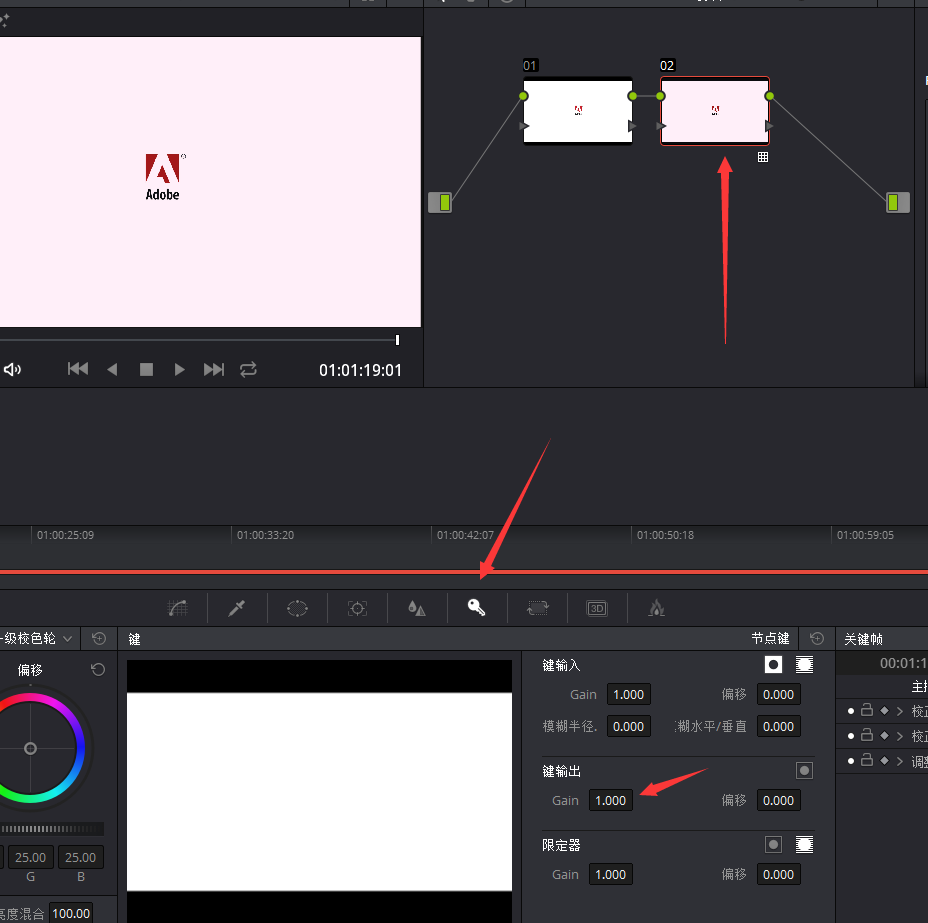The width and height of the screenshot is (928, 923).
Task: Click the 节点键 label
Action: click(x=770, y=638)
